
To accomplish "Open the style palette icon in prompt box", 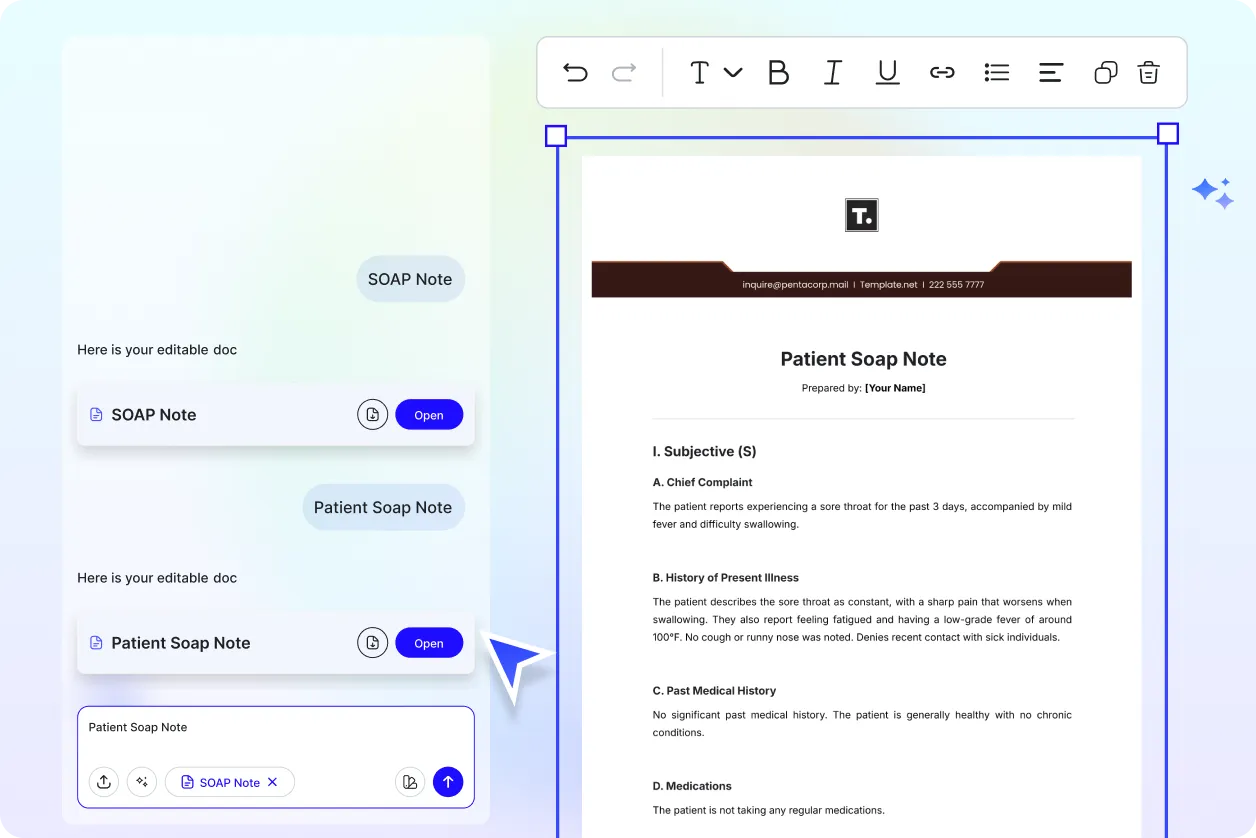I will click(x=410, y=782).
